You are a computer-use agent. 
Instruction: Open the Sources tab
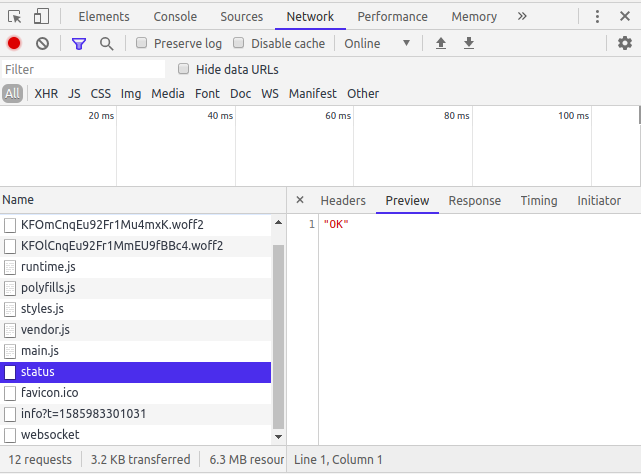pos(242,17)
